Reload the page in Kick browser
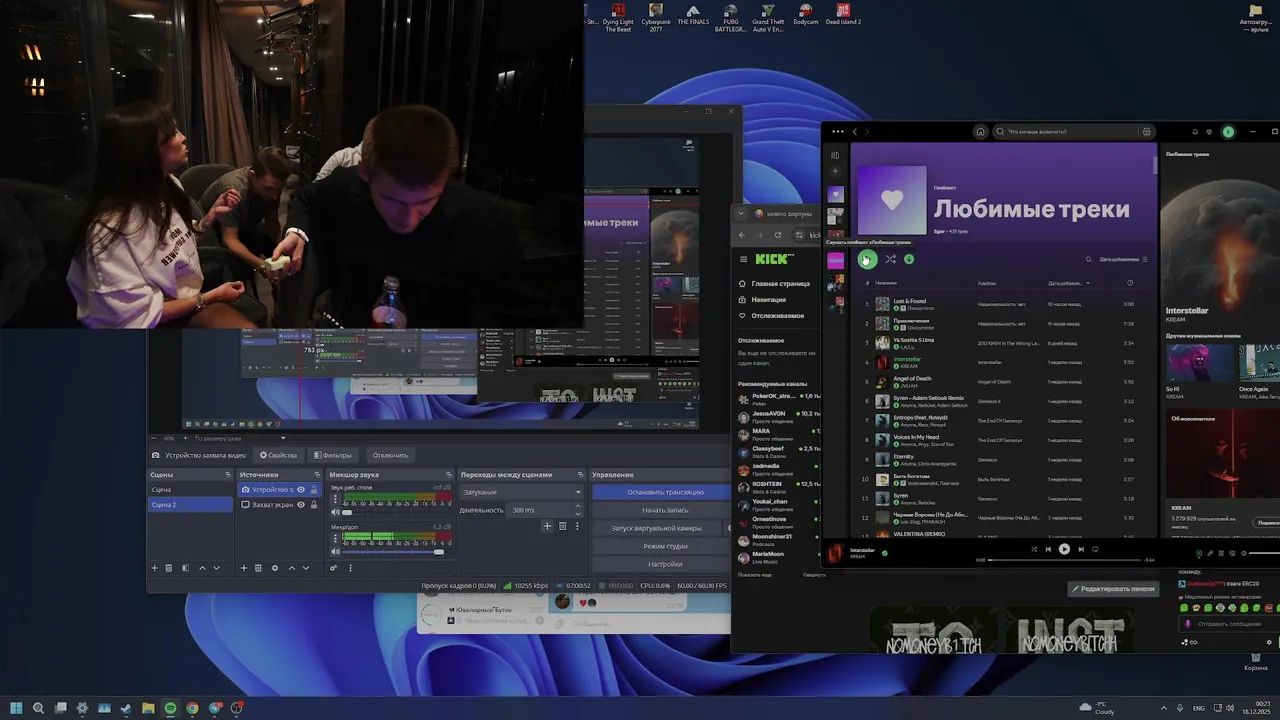This screenshot has height=720, width=1280. (x=778, y=235)
